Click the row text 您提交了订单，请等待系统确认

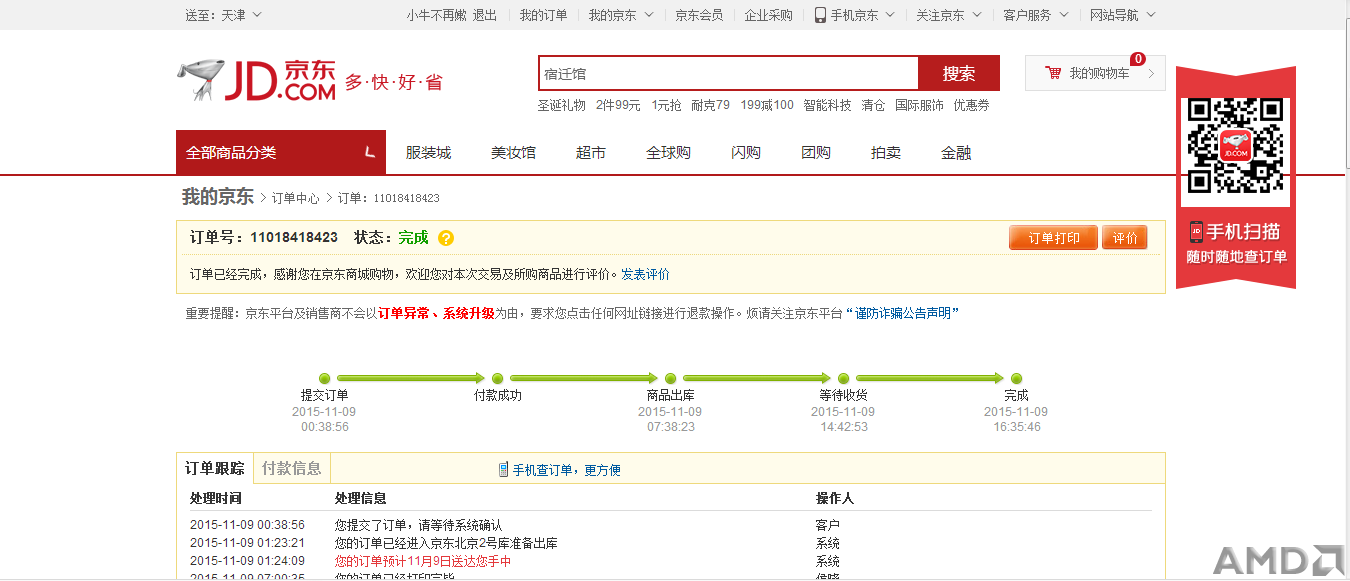point(418,525)
